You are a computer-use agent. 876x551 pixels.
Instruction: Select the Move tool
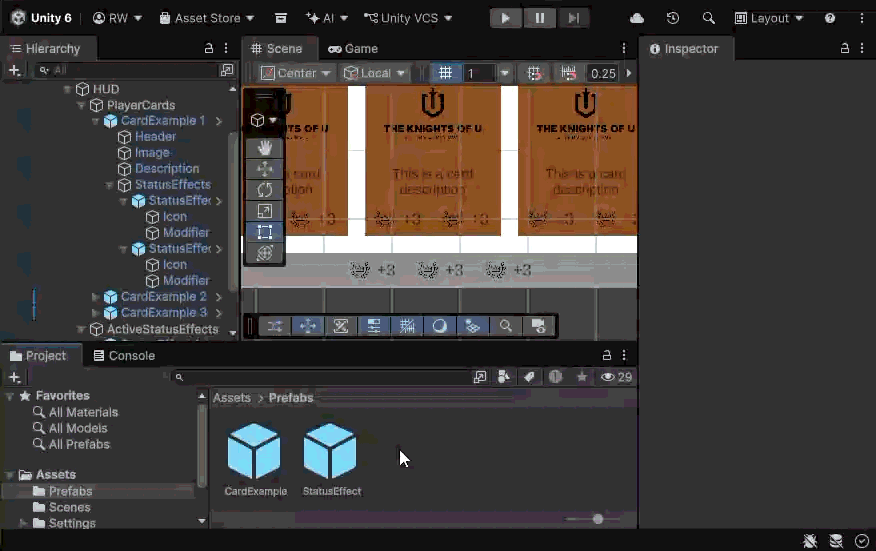pyautogui.click(x=265, y=169)
